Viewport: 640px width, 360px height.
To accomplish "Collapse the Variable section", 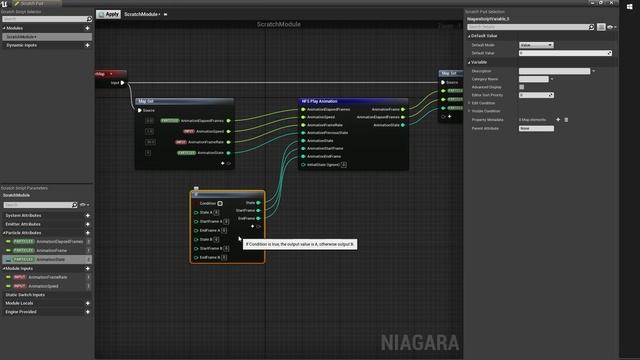I will (x=469, y=62).
